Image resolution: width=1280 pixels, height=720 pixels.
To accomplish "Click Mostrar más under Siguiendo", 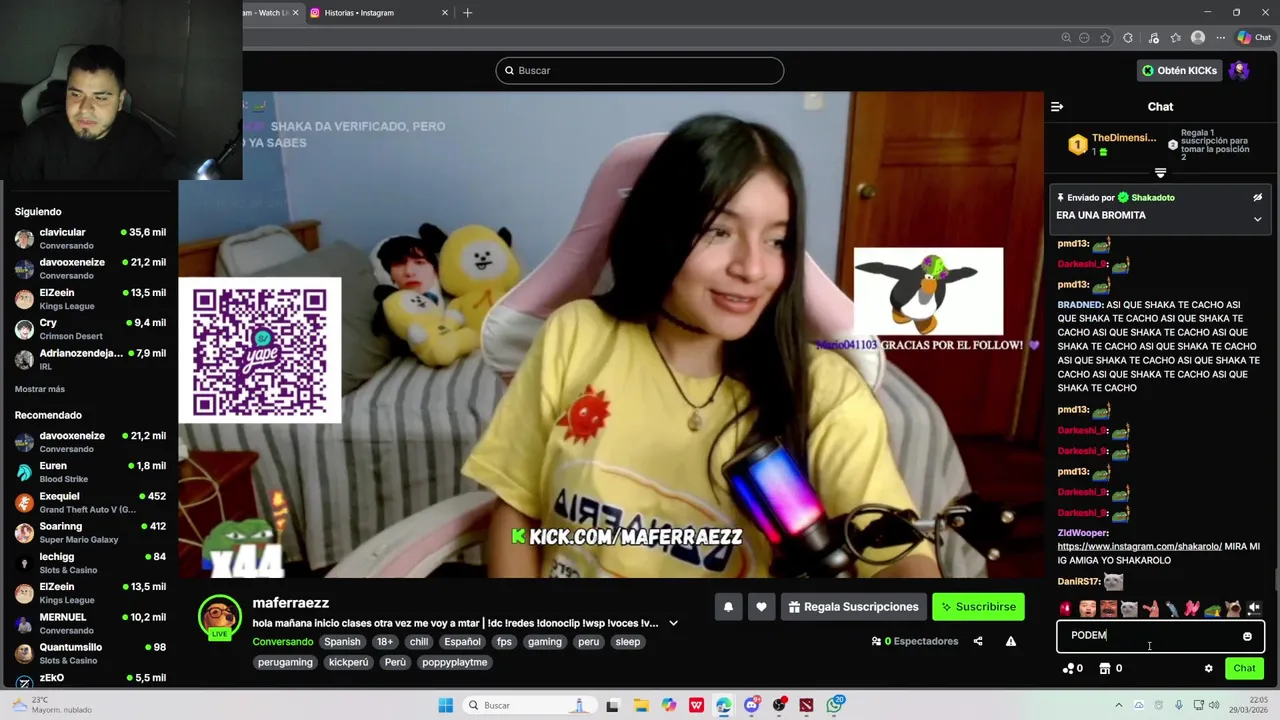I will 40,389.
